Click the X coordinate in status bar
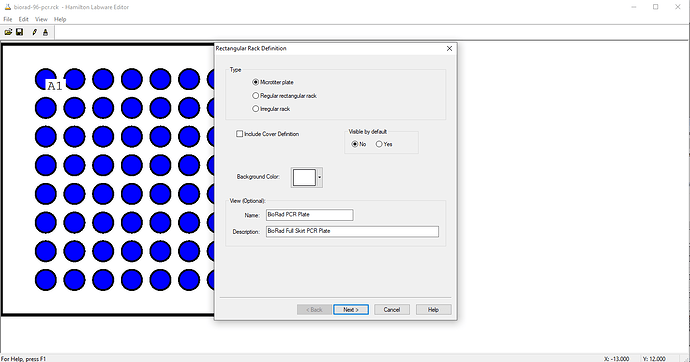This screenshot has width=690, height=362. point(617,359)
